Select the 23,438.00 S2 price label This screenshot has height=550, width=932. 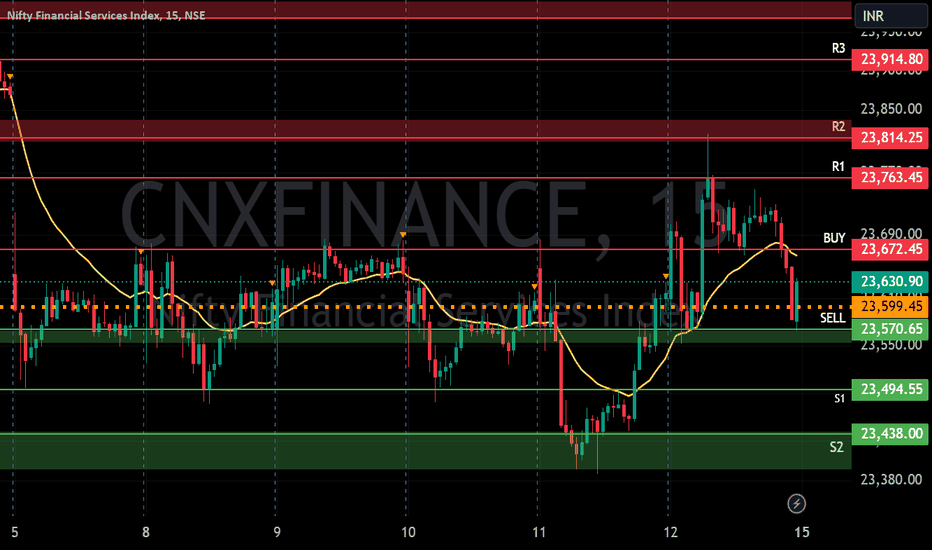(x=890, y=434)
